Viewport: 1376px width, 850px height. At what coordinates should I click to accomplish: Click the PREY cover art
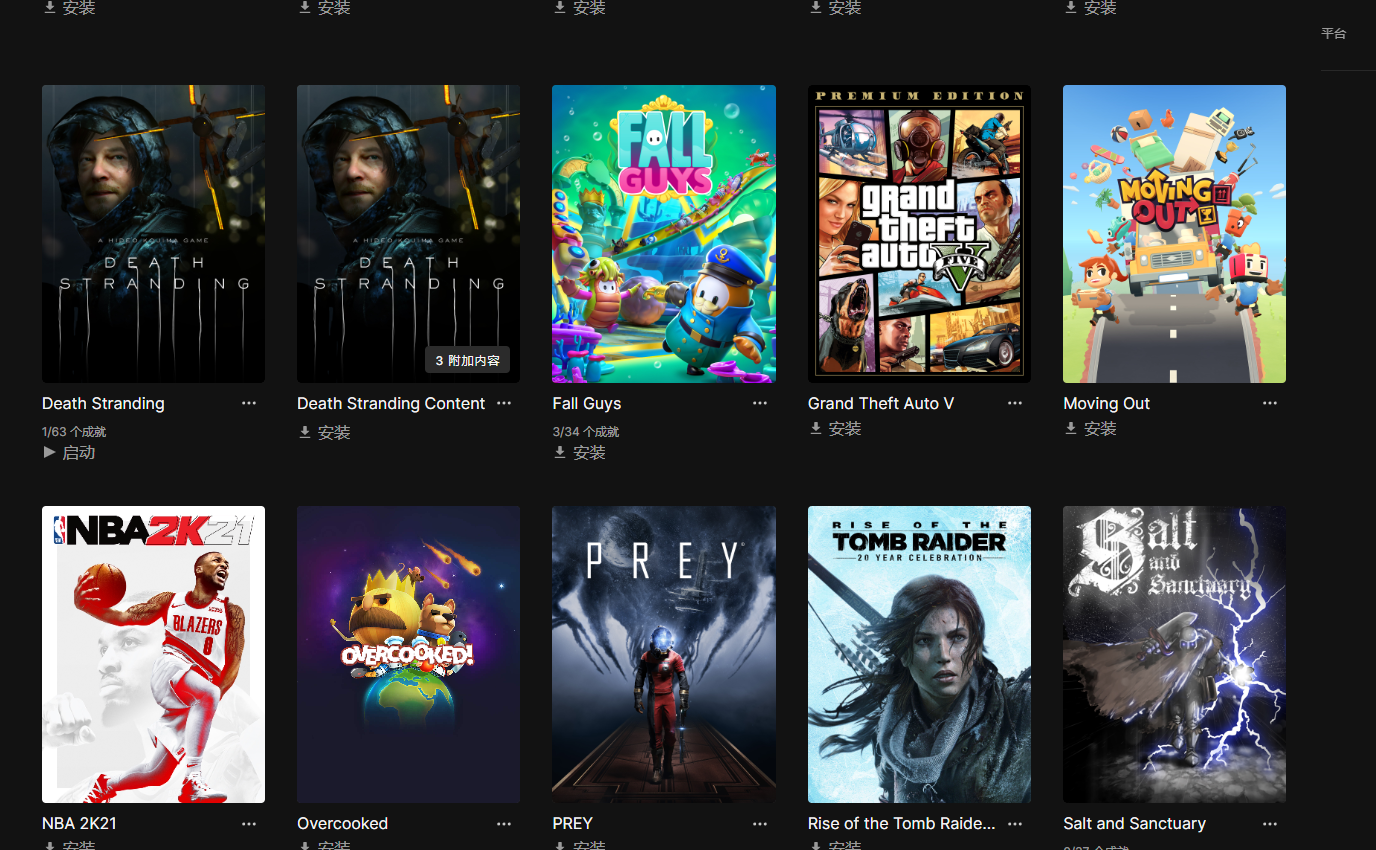pos(664,654)
